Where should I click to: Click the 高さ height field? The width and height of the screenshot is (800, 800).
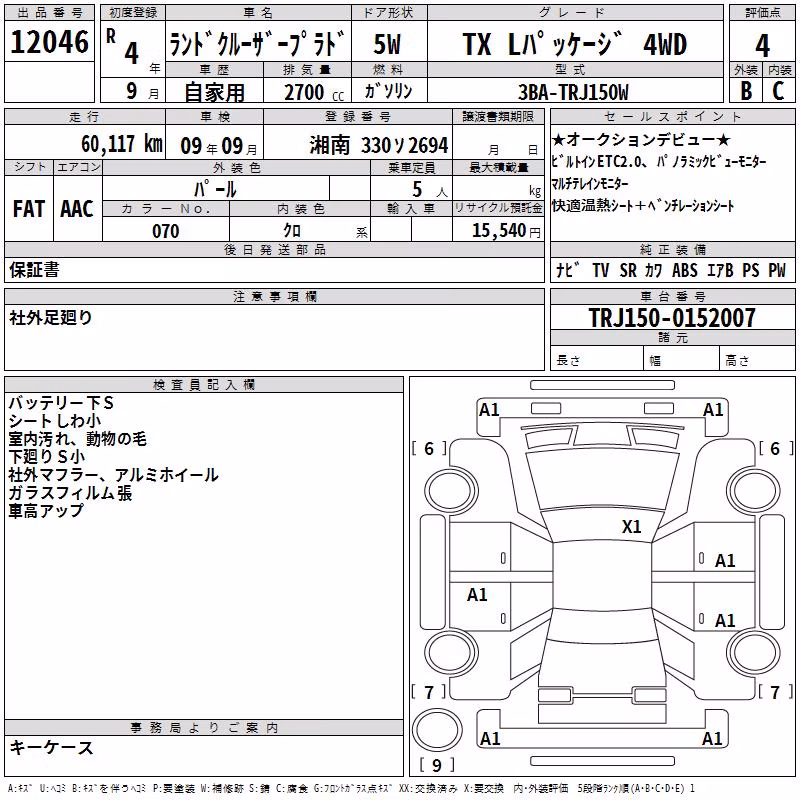pos(757,360)
